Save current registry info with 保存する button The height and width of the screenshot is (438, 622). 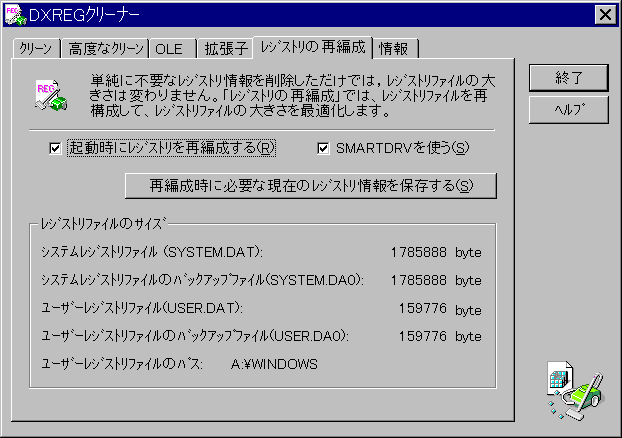tap(296, 185)
